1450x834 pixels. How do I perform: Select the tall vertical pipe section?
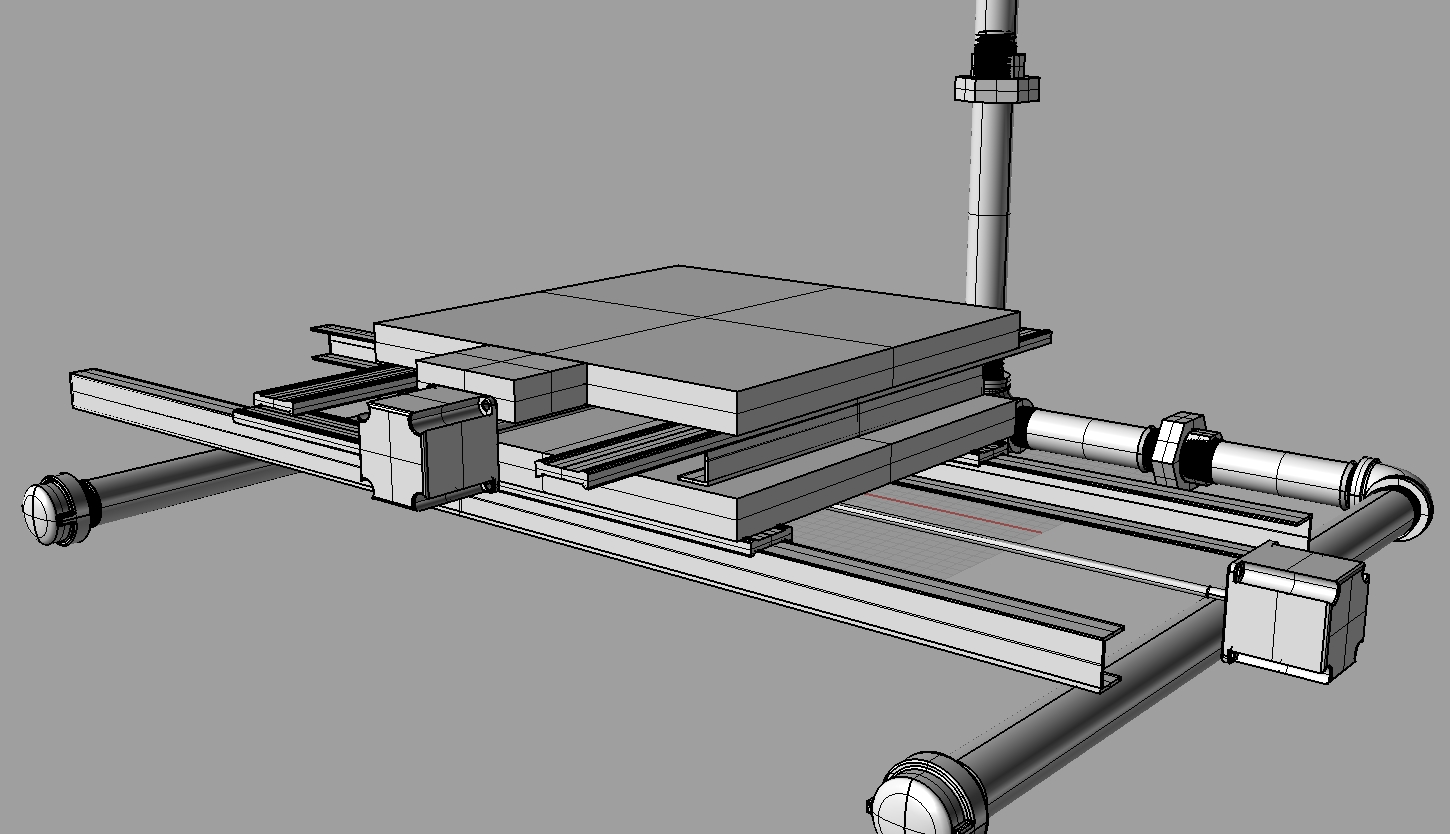988,206
